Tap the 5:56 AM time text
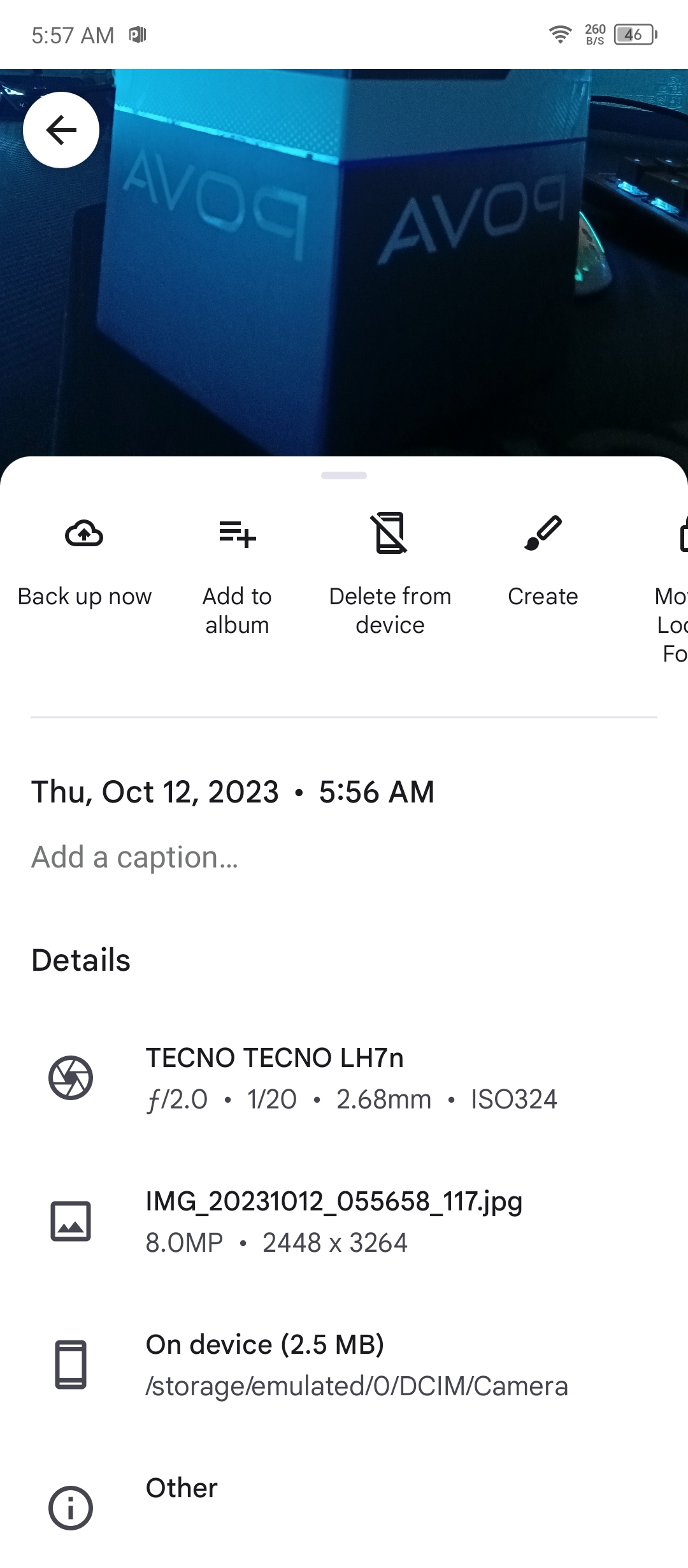This screenshot has height=1568, width=688. click(x=376, y=792)
